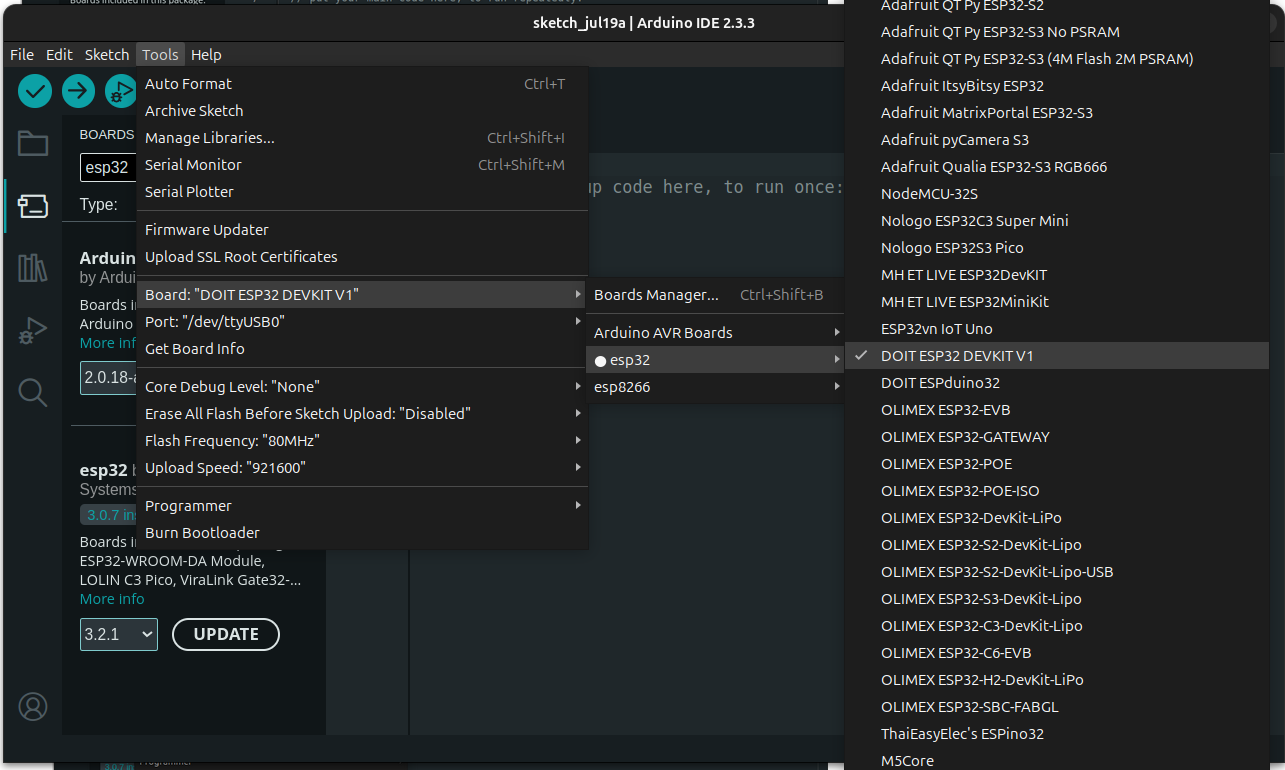The width and height of the screenshot is (1285, 770).
Task: Open the Edit menu
Action: pyautogui.click(x=60, y=55)
